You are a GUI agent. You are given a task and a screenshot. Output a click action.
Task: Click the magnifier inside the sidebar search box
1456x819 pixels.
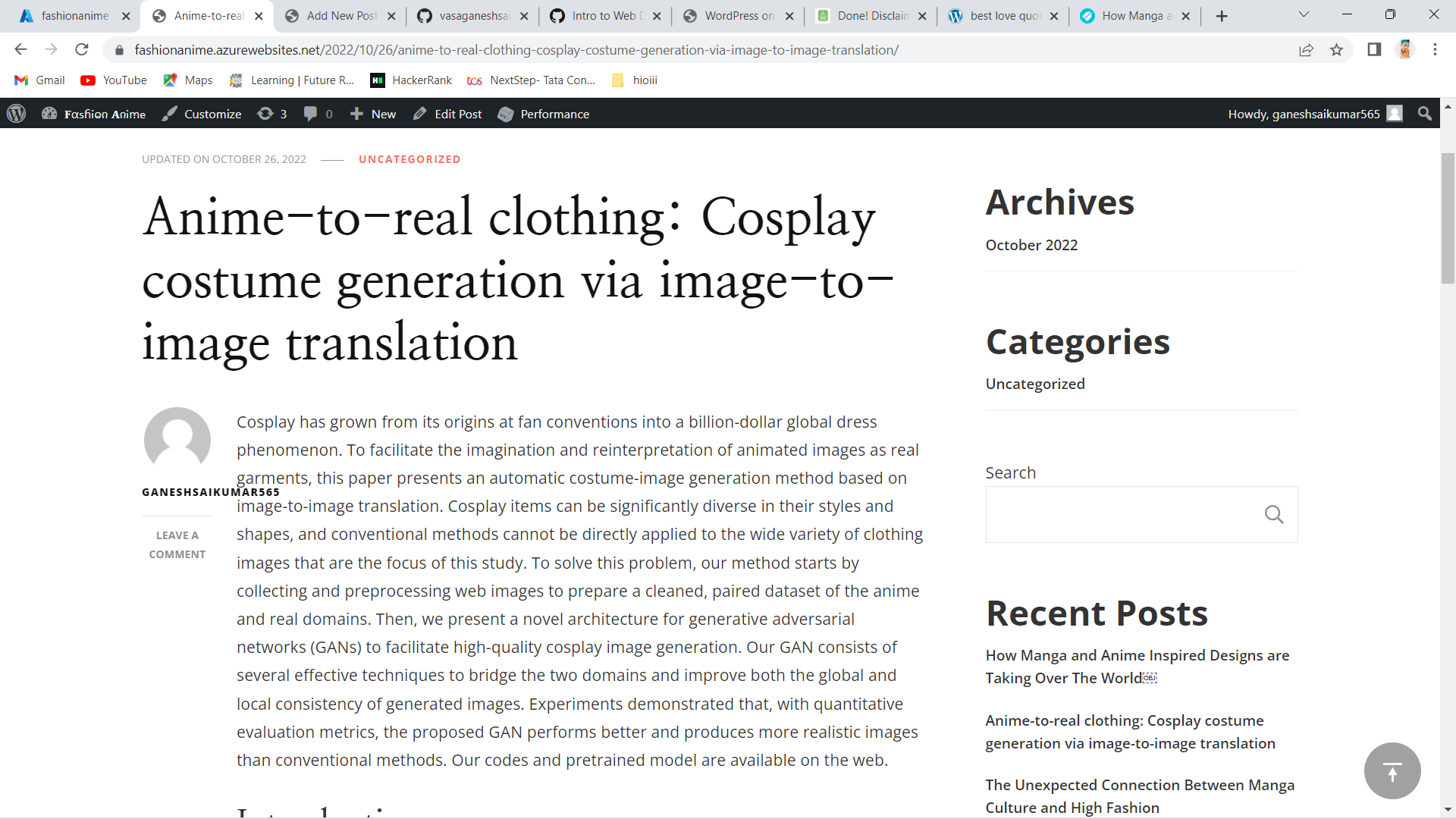coord(1274,514)
